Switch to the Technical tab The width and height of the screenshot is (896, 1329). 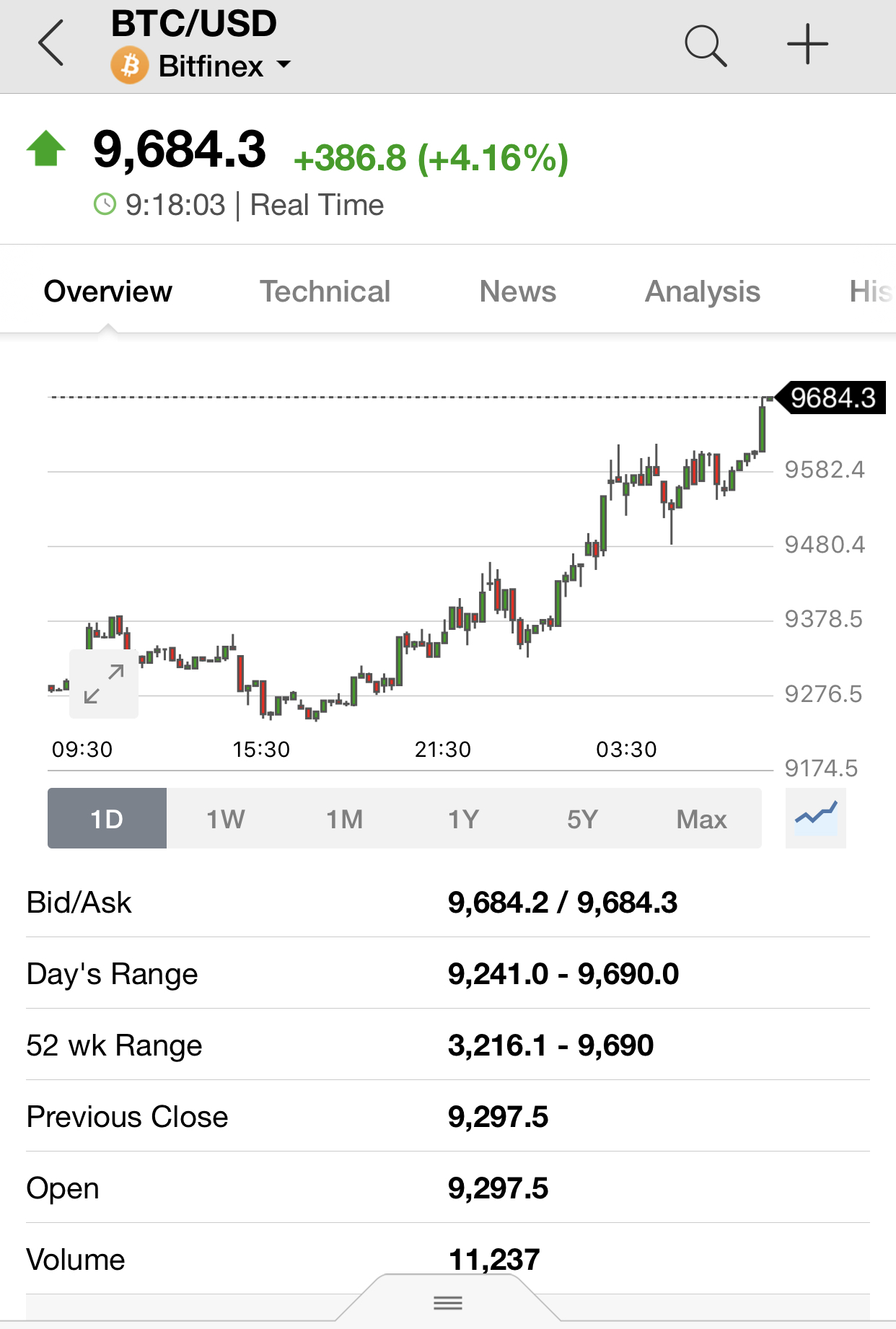point(325,291)
